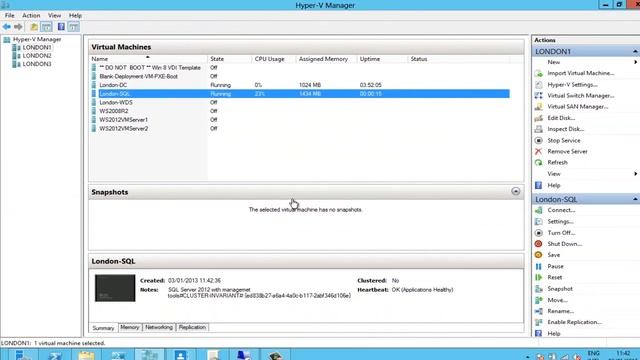Collapse the LONDON1 actions section
This screenshot has height=360, width=640.
tap(635, 51)
